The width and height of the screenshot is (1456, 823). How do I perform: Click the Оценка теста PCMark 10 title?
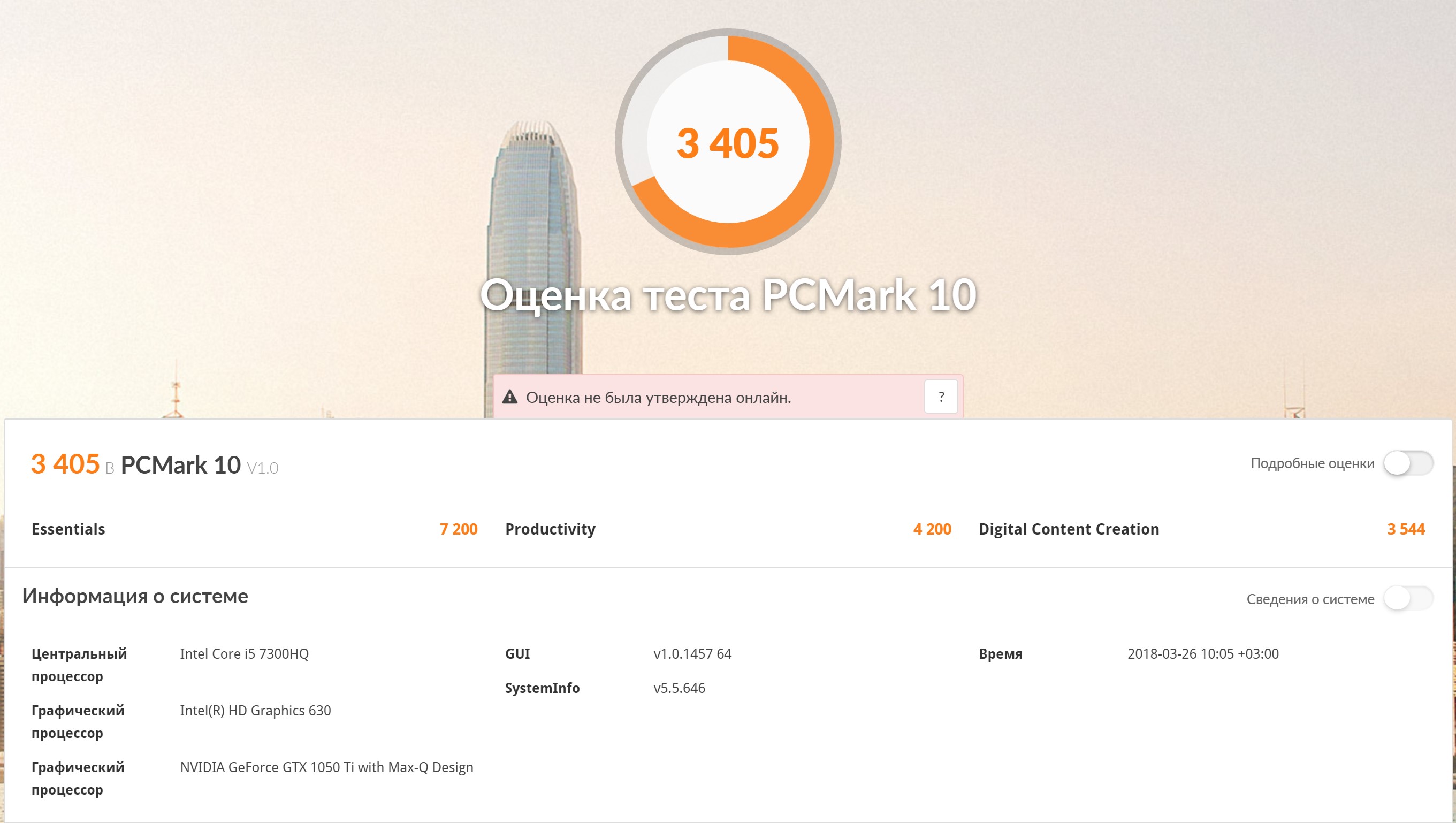click(728, 294)
